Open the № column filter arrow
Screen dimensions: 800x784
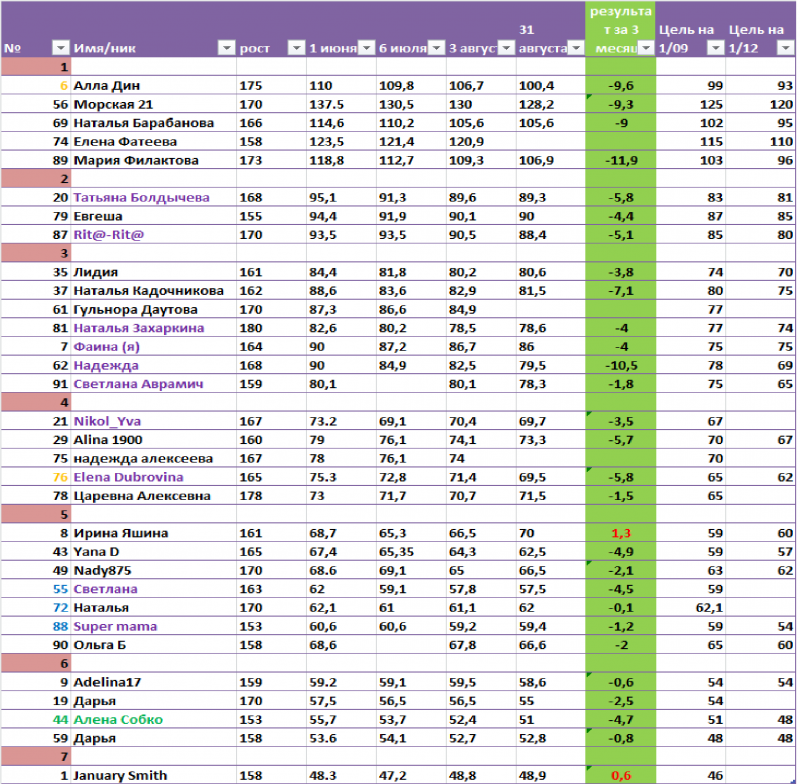[59, 48]
